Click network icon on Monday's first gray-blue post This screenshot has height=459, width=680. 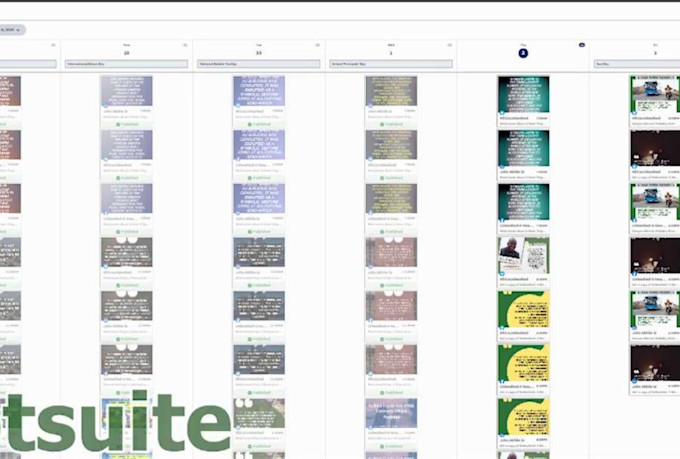(105, 105)
